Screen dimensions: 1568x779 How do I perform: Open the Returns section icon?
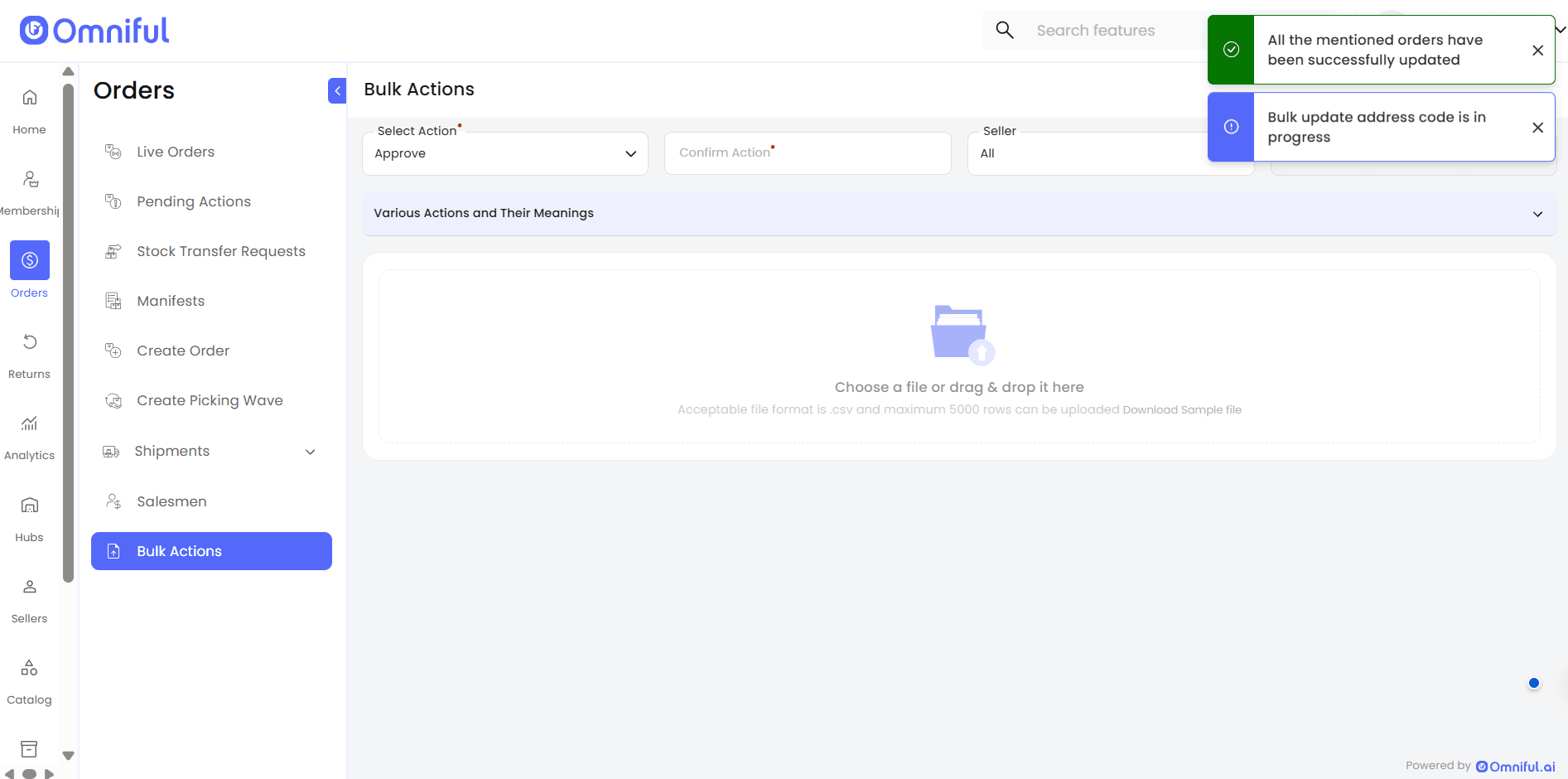coord(30,342)
